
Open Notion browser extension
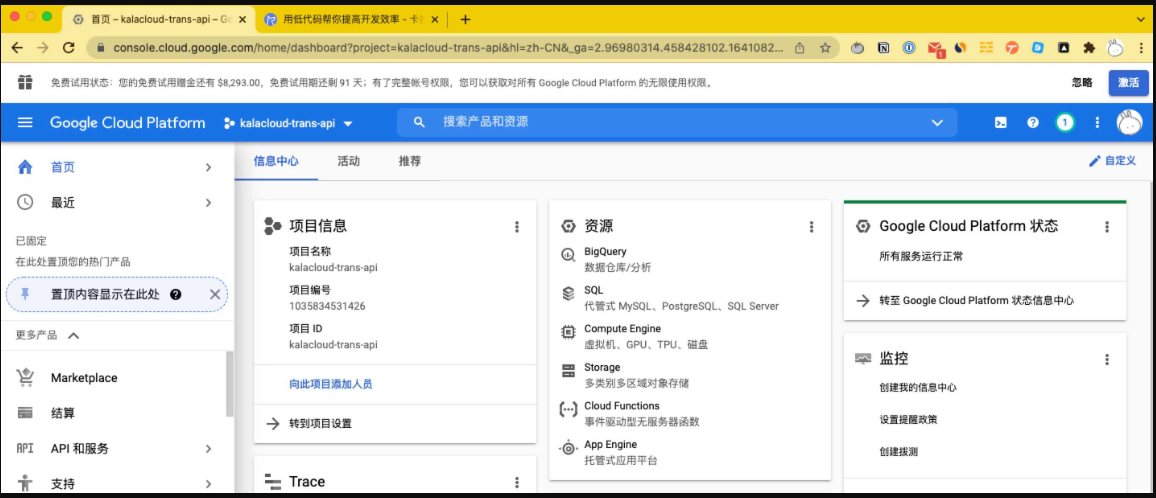coord(883,48)
